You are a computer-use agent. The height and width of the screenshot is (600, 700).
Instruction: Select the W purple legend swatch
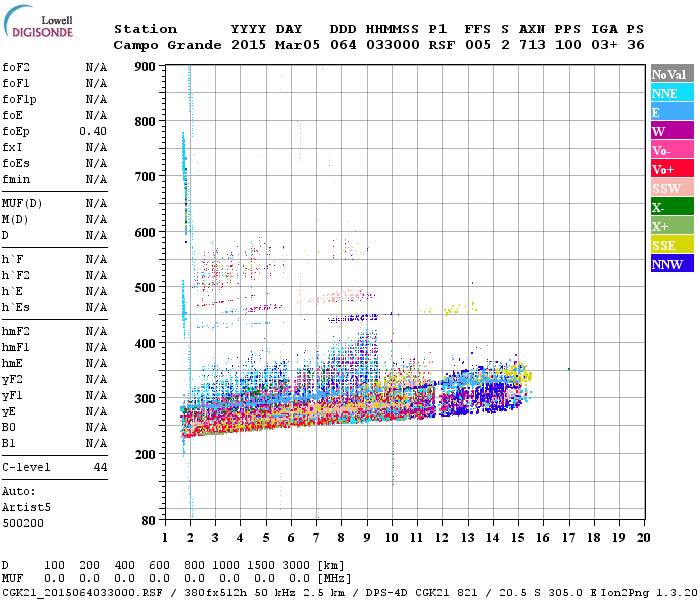point(672,131)
